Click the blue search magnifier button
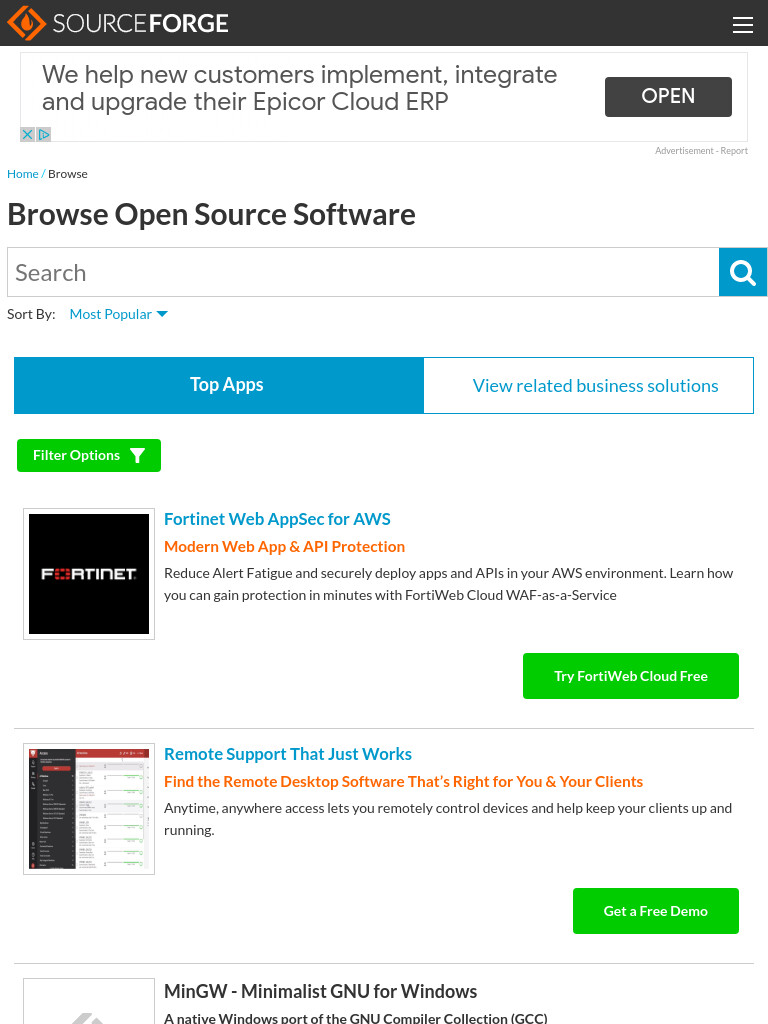 [743, 272]
